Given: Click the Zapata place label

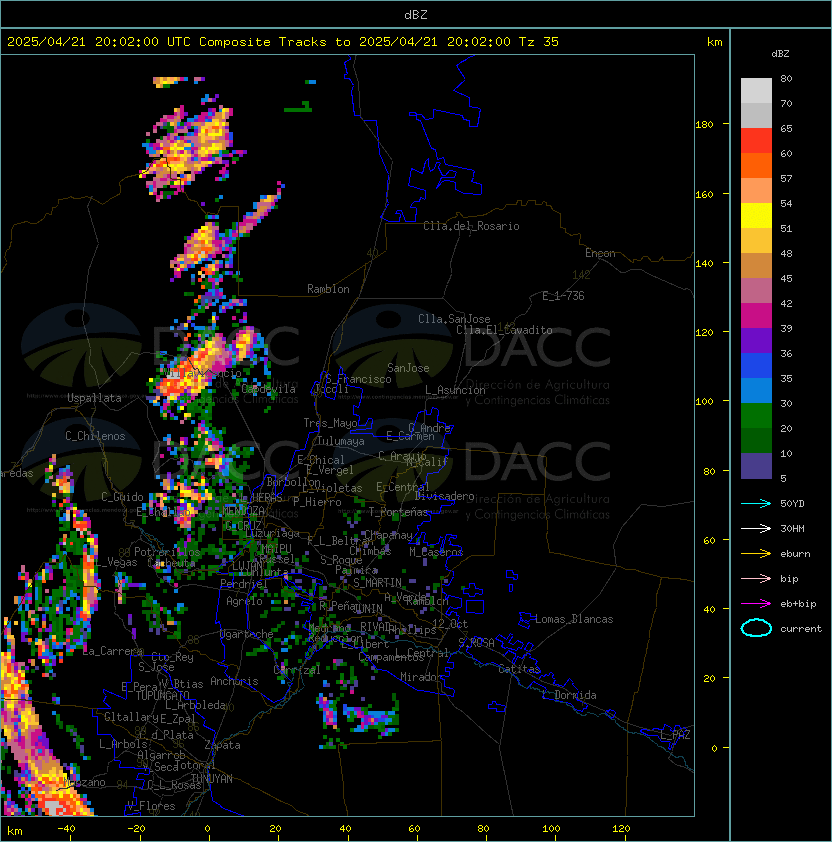Looking at the screenshot, I should pos(222,745).
